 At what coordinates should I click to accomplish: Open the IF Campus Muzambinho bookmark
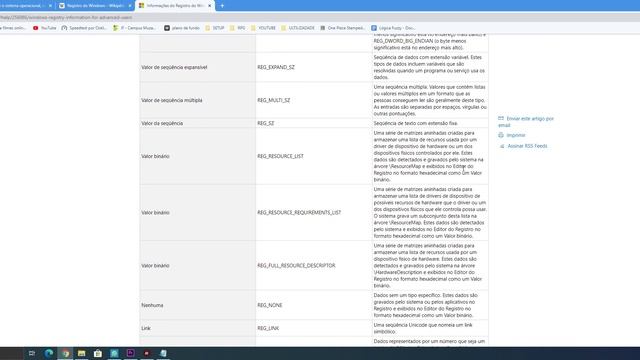[134, 28]
